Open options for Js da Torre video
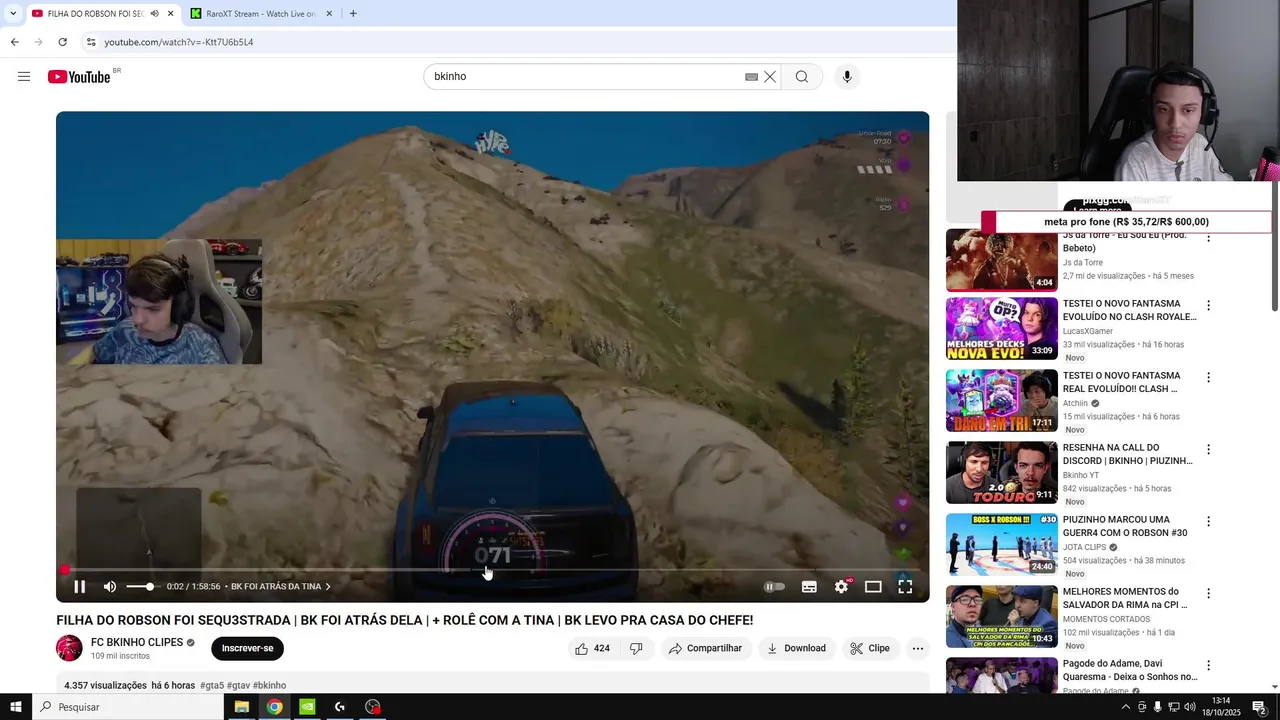Screen dimensions: 1280x720 point(1208,238)
